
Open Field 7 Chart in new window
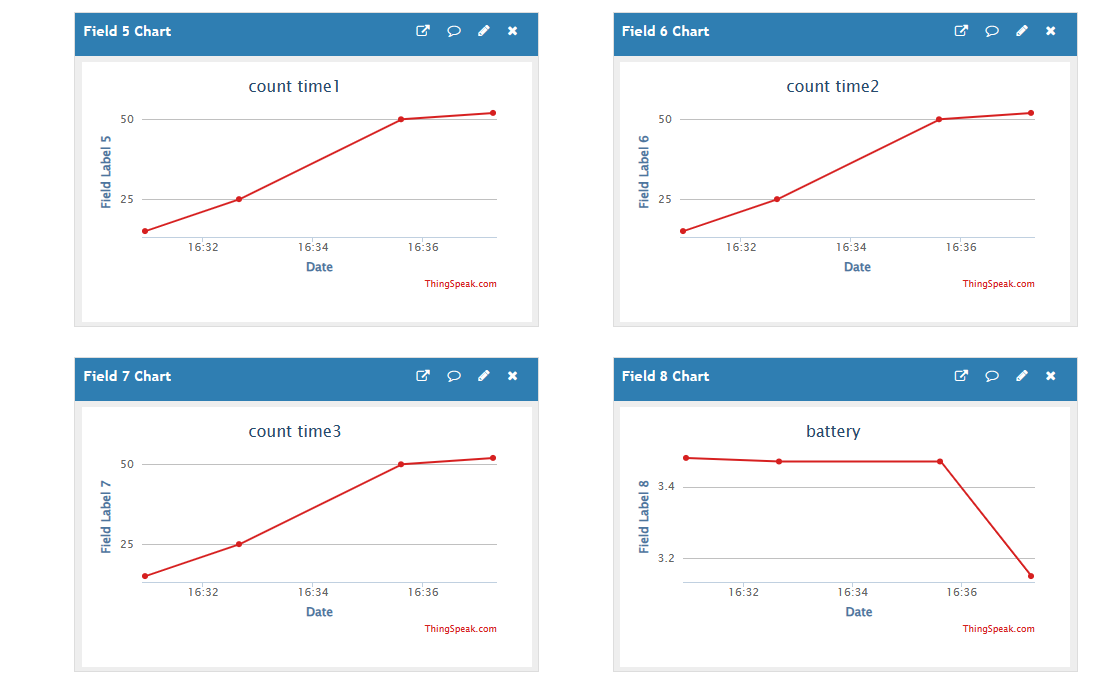423,376
